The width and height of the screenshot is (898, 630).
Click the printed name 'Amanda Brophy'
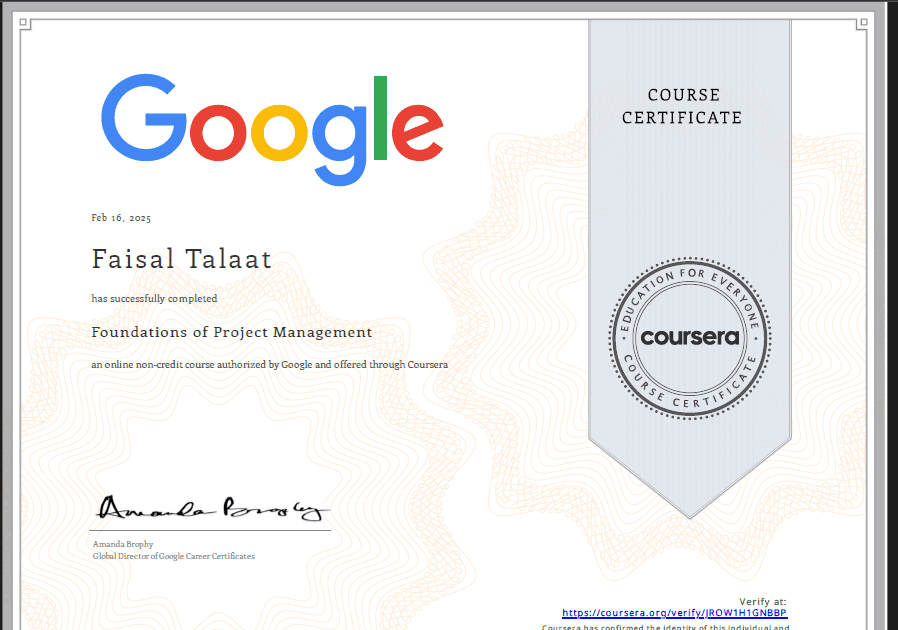pos(123,544)
